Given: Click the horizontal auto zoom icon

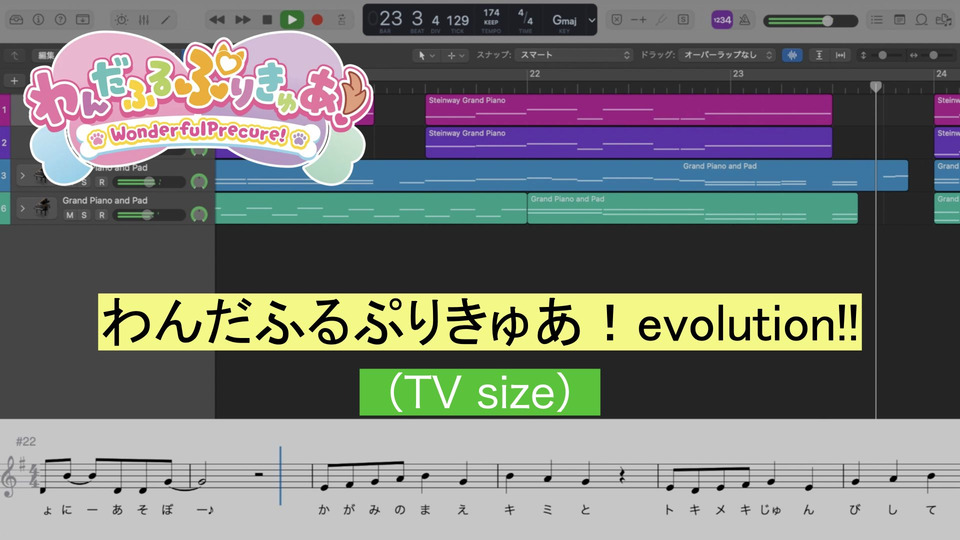Looking at the screenshot, I should [841, 55].
